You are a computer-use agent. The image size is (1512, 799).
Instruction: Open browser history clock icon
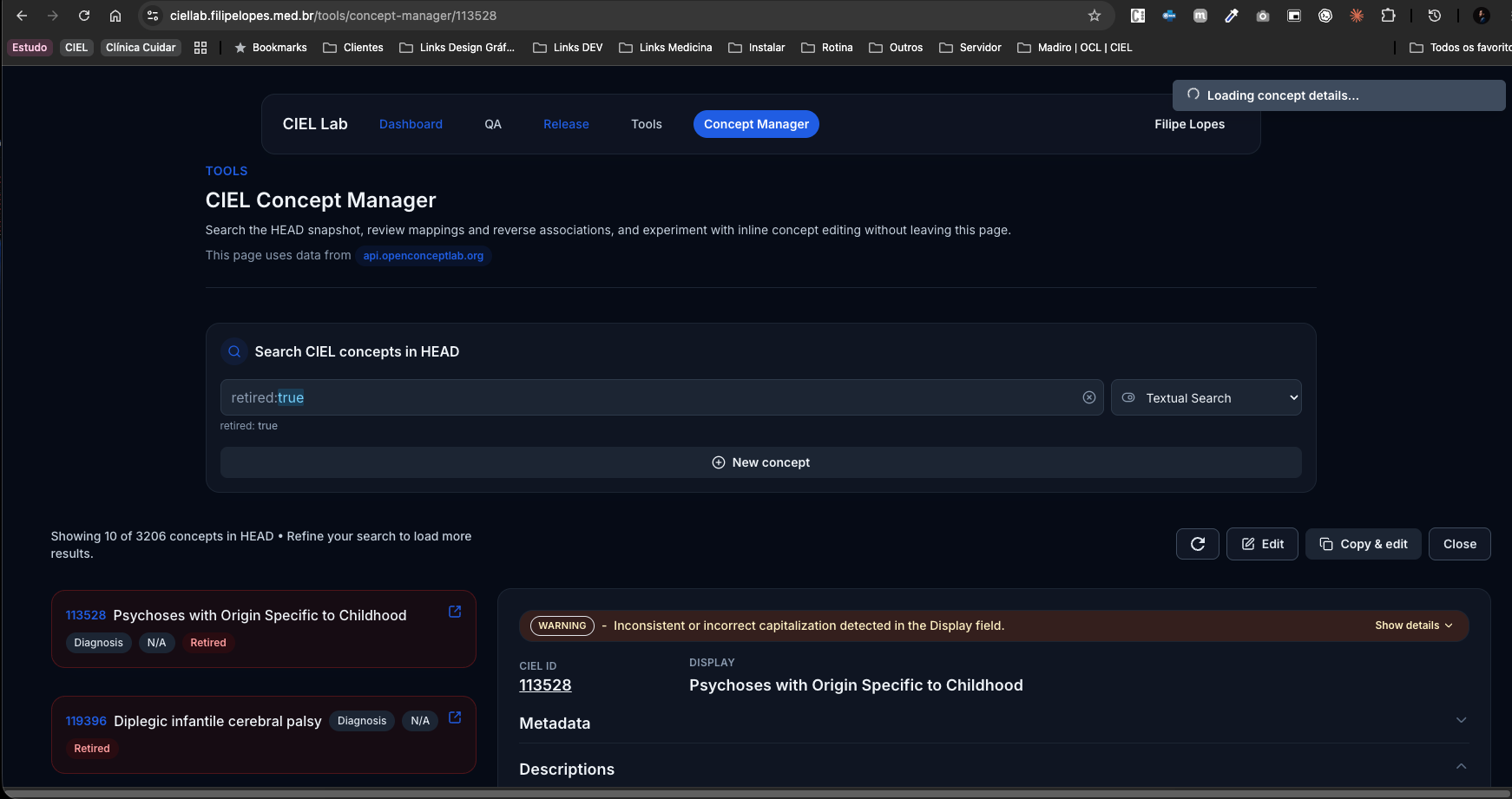1435,16
